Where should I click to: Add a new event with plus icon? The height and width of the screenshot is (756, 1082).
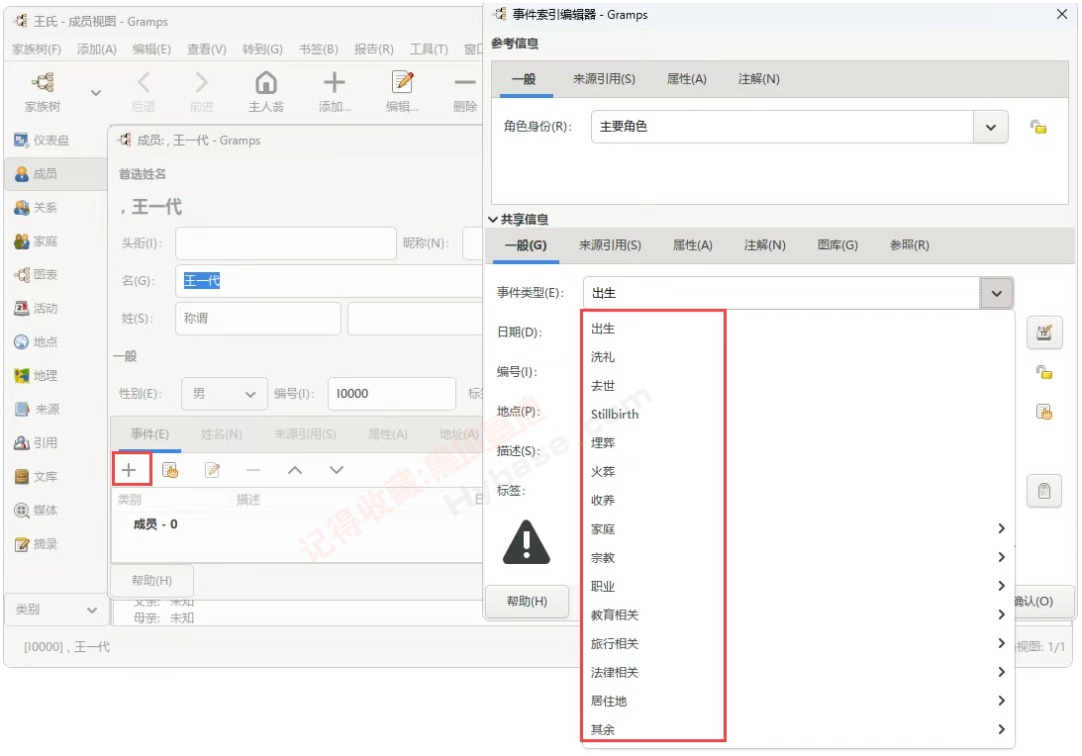(129, 470)
